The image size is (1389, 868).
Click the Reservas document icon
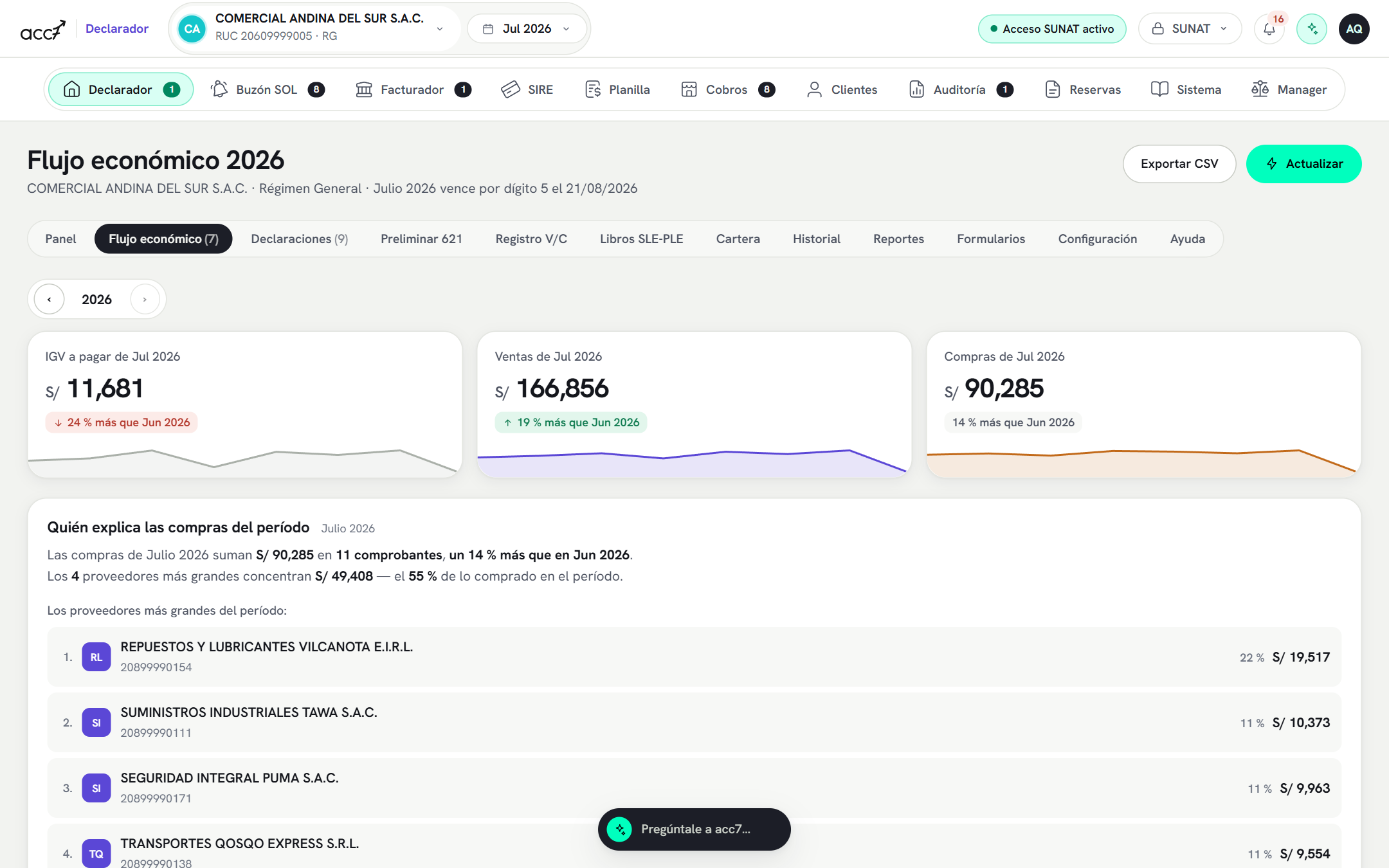coord(1053,89)
